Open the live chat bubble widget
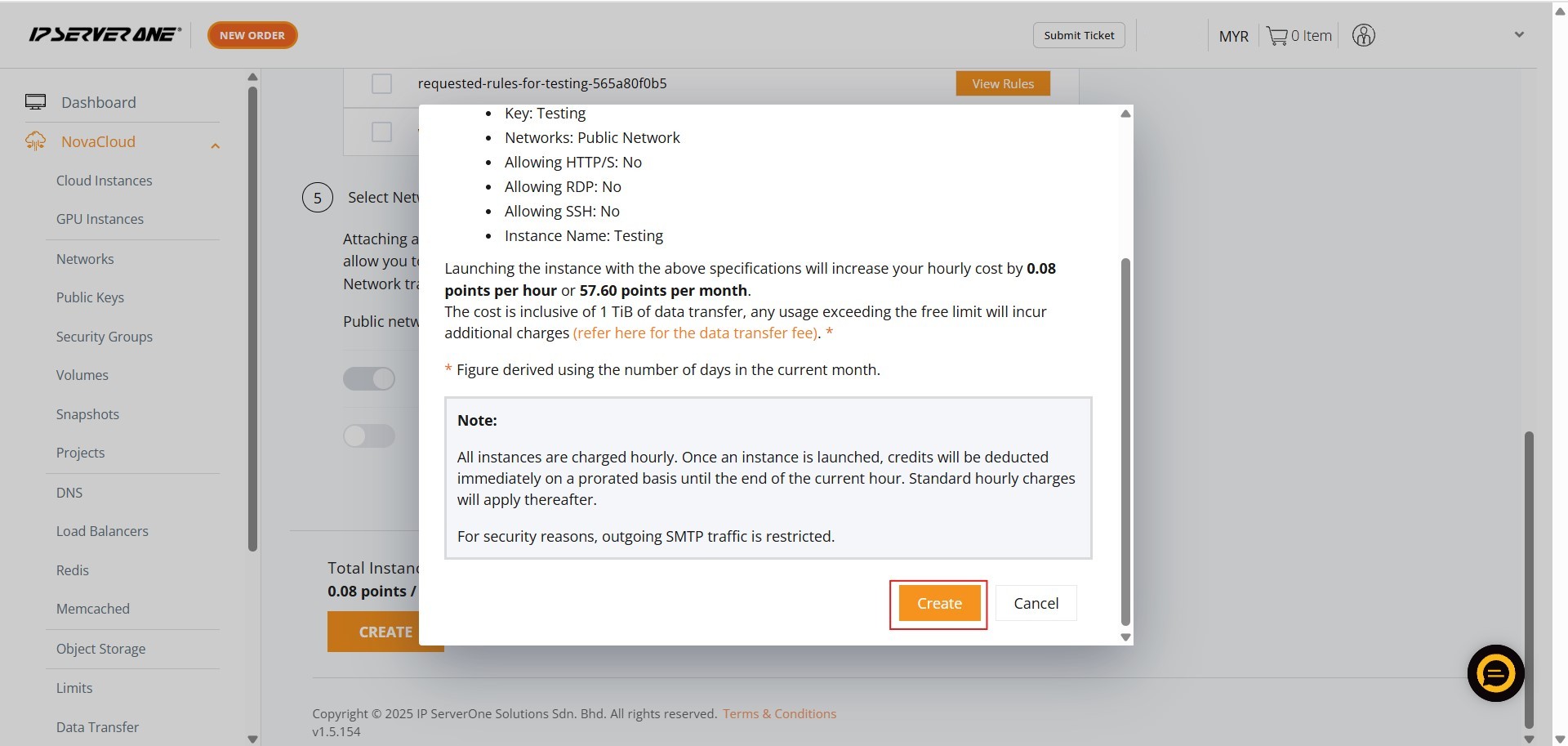1568x746 pixels. (x=1494, y=673)
